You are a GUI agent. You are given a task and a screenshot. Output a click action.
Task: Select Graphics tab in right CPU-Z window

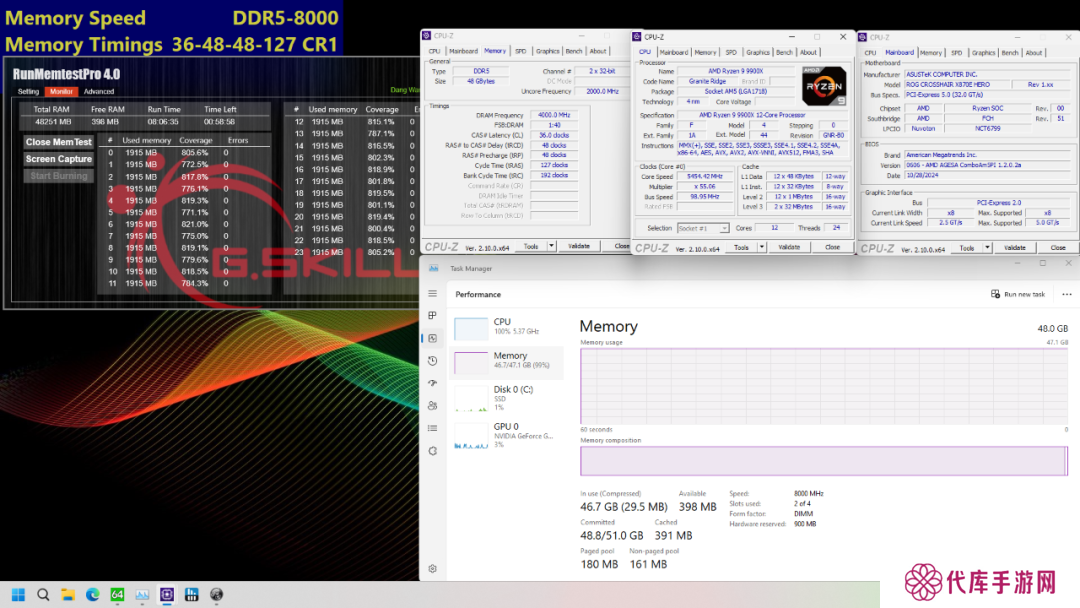click(x=984, y=52)
